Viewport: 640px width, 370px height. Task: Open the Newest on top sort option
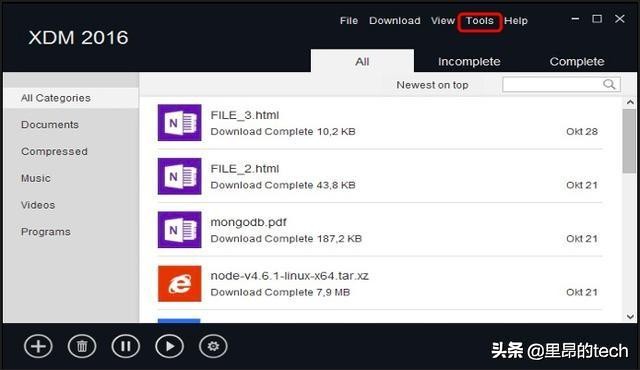click(x=432, y=85)
